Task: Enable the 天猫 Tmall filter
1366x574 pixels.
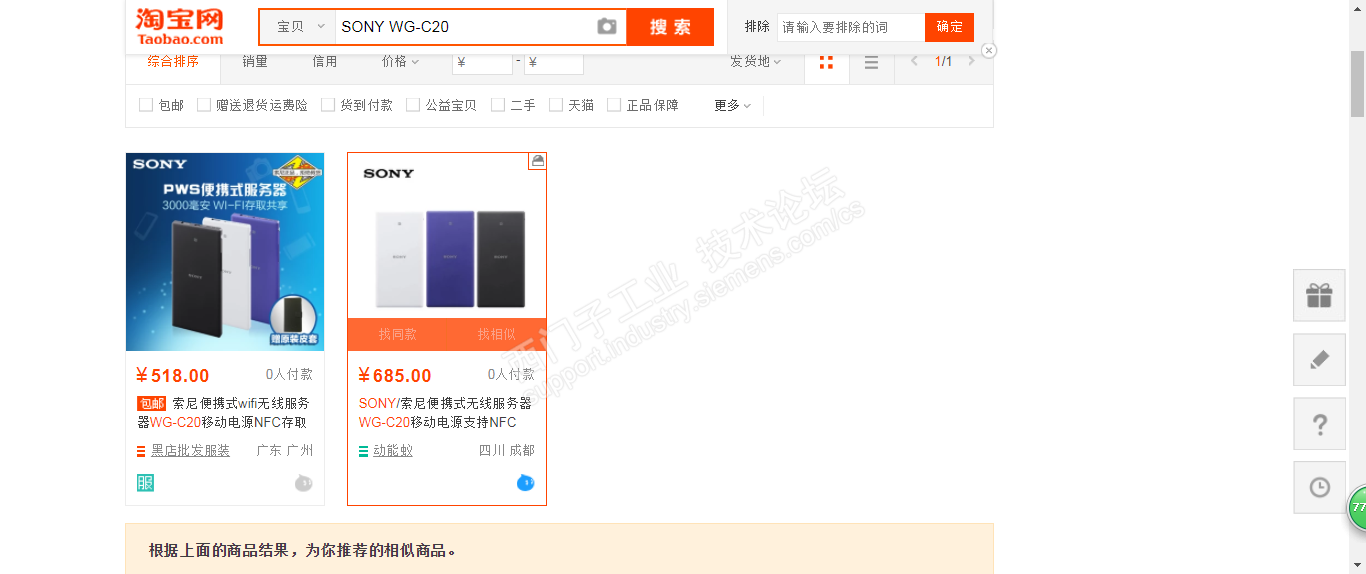Action: point(556,105)
